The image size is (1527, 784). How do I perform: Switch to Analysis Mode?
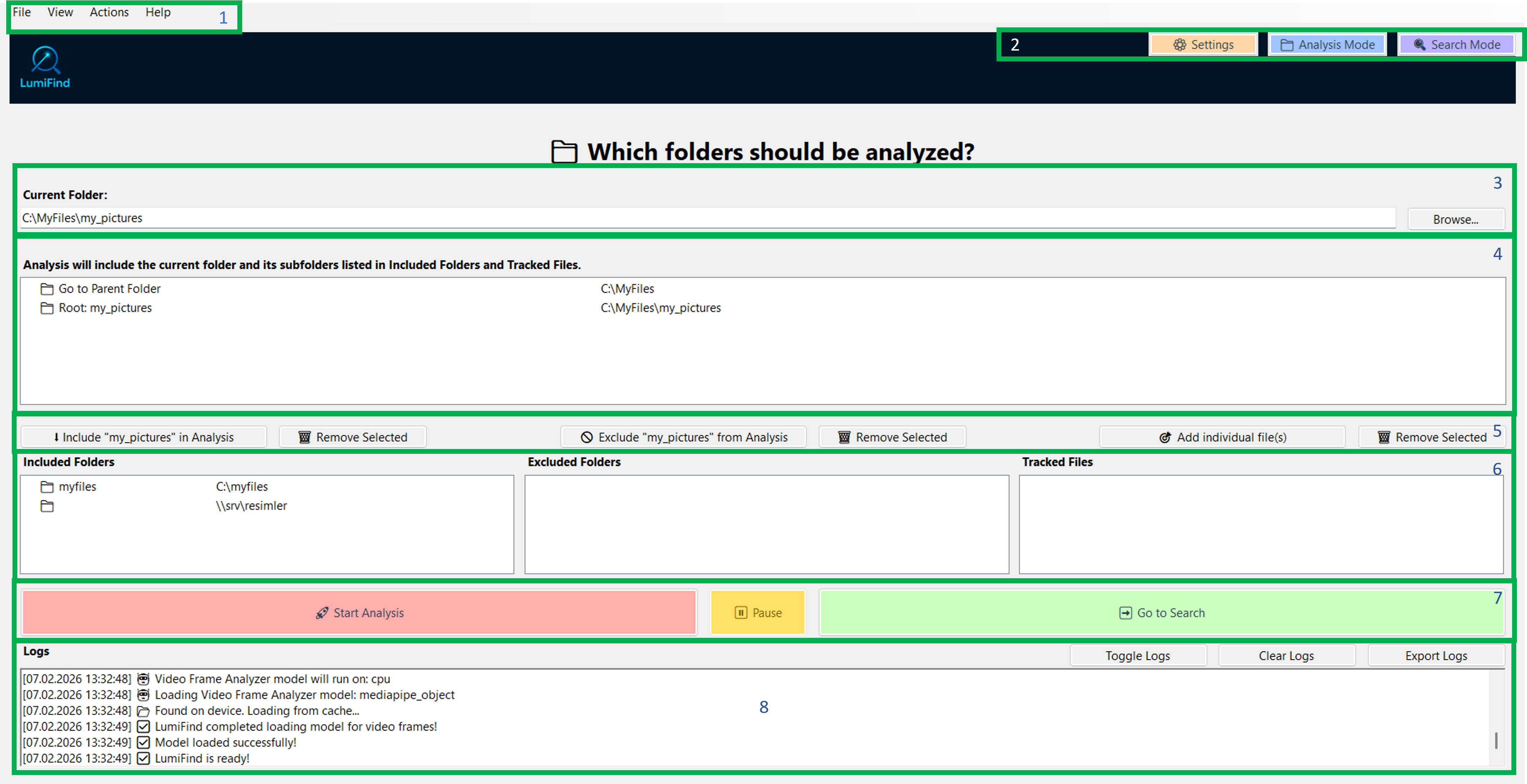point(1327,44)
